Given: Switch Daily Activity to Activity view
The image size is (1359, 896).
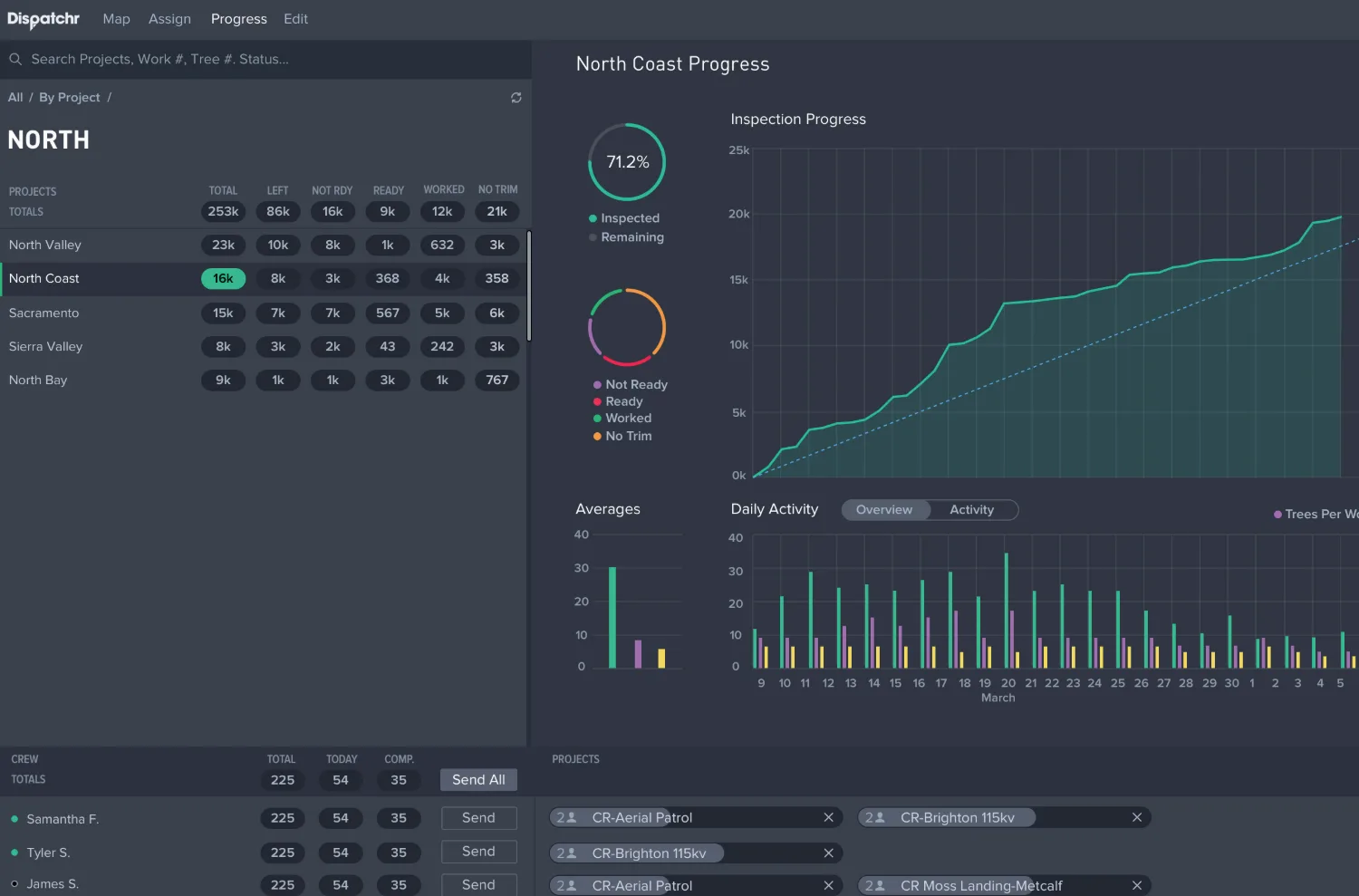Looking at the screenshot, I should point(972,510).
